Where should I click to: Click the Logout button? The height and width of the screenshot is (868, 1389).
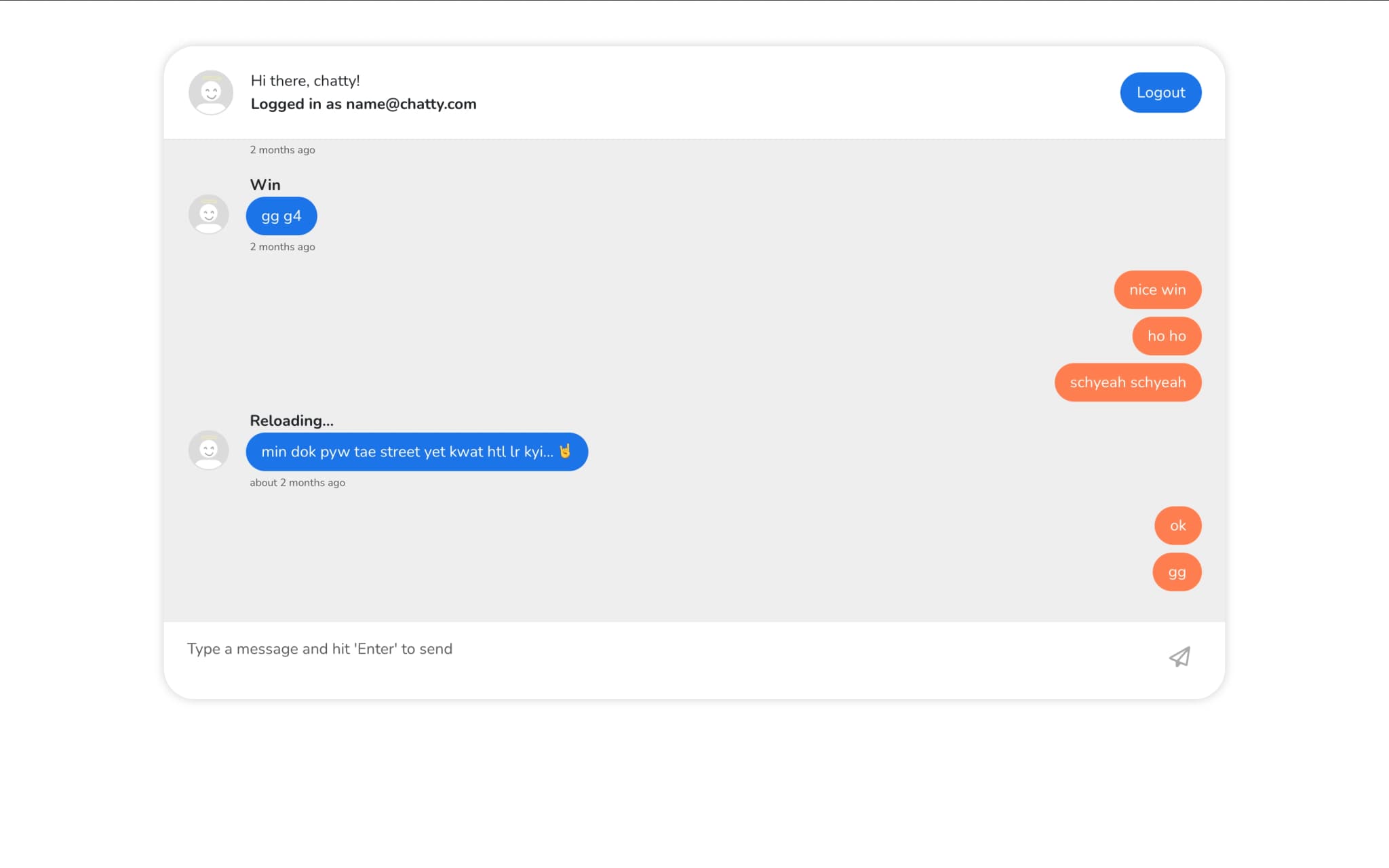[x=1160, y=92]
